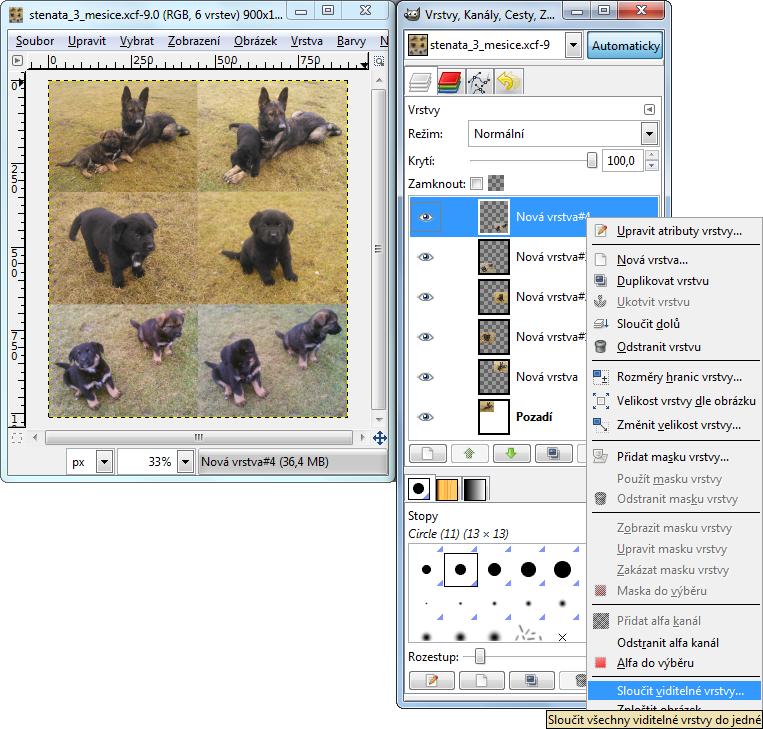Select the largest hard circle brush
Image resolution: width=763 pixels, height=729 pixels.
[x=562, y=569]
